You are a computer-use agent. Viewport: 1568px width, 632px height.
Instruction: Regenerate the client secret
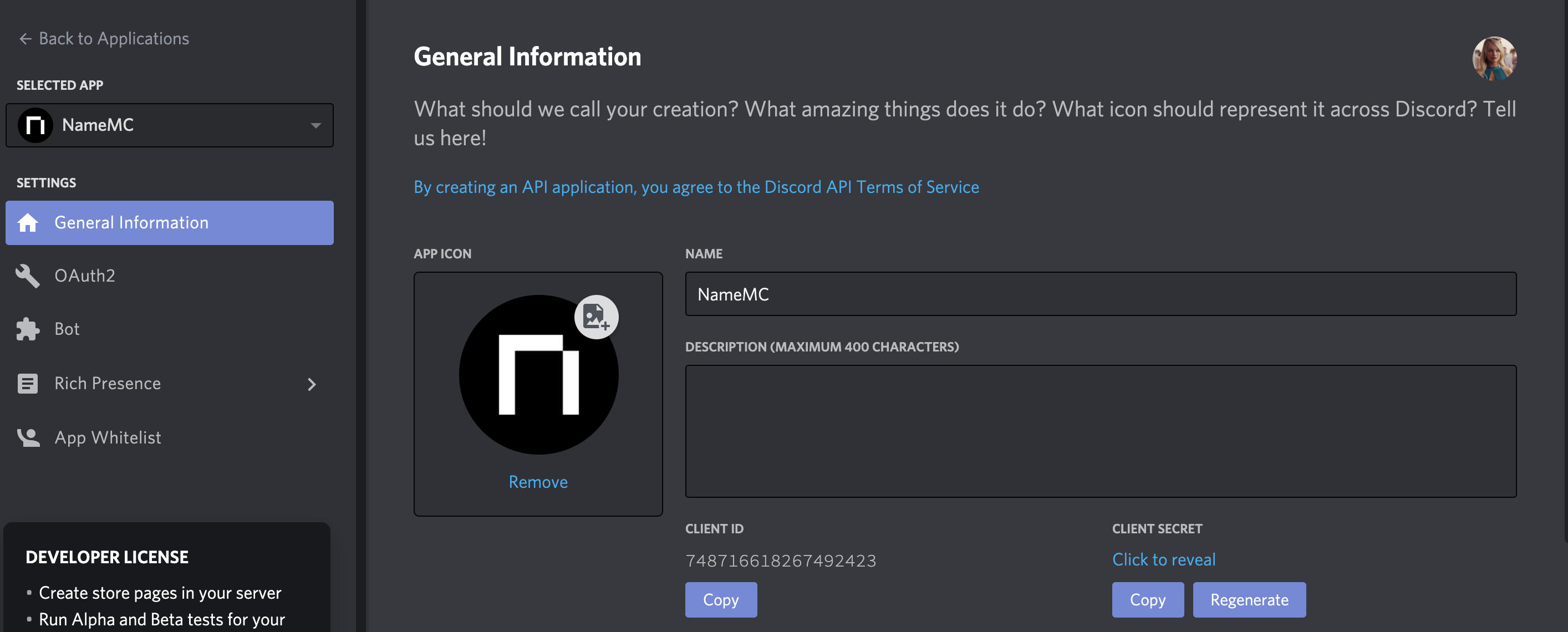pyautogui.click(x=1249, y=600)
